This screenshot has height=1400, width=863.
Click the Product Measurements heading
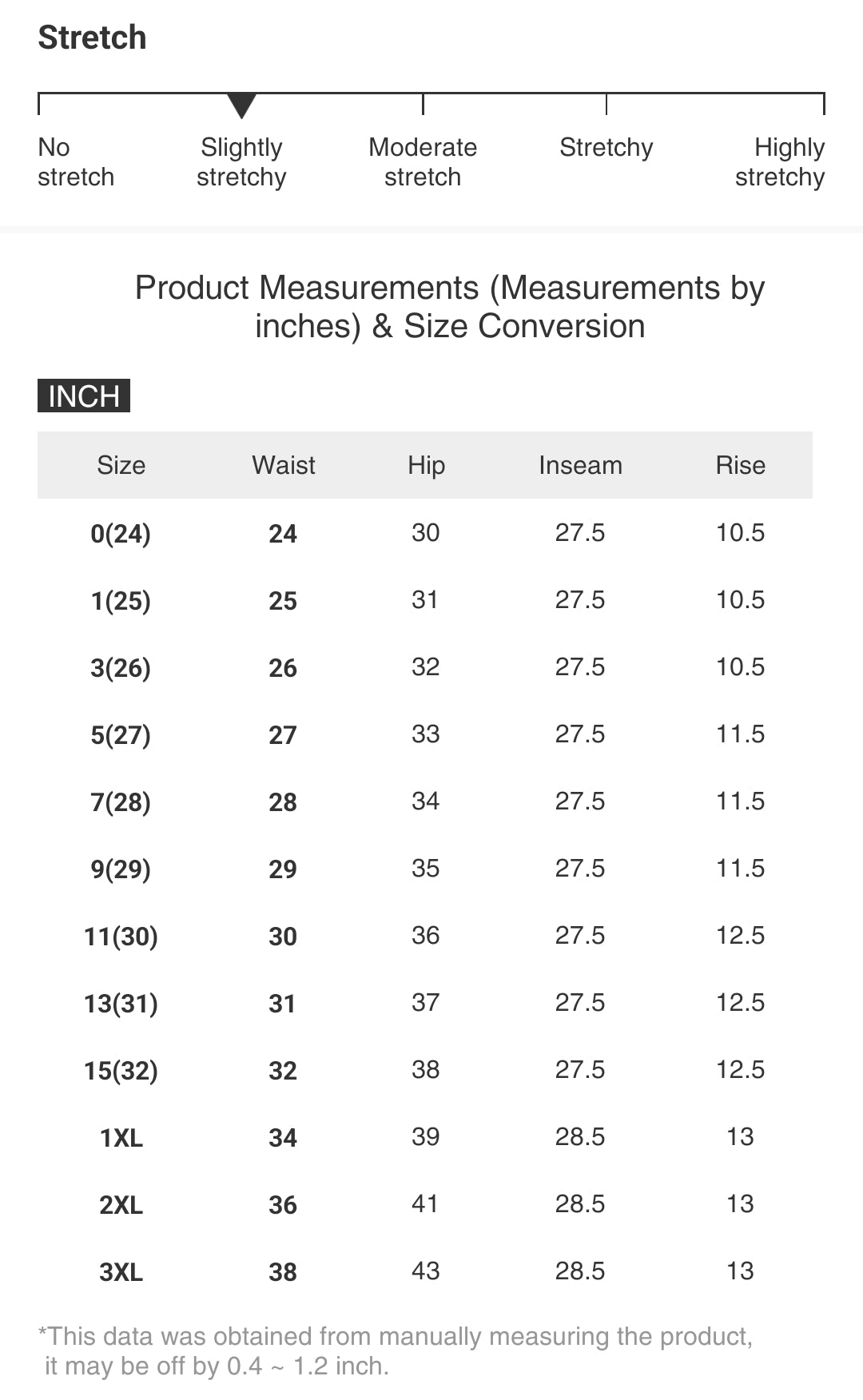point(450,307)
